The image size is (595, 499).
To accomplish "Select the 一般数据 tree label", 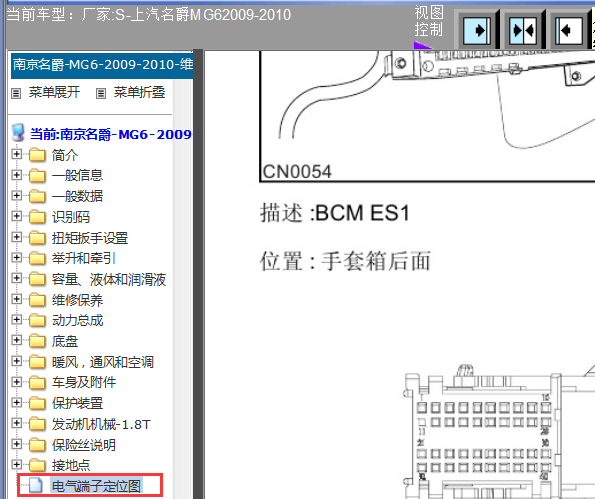I will [x=77, y=196].
